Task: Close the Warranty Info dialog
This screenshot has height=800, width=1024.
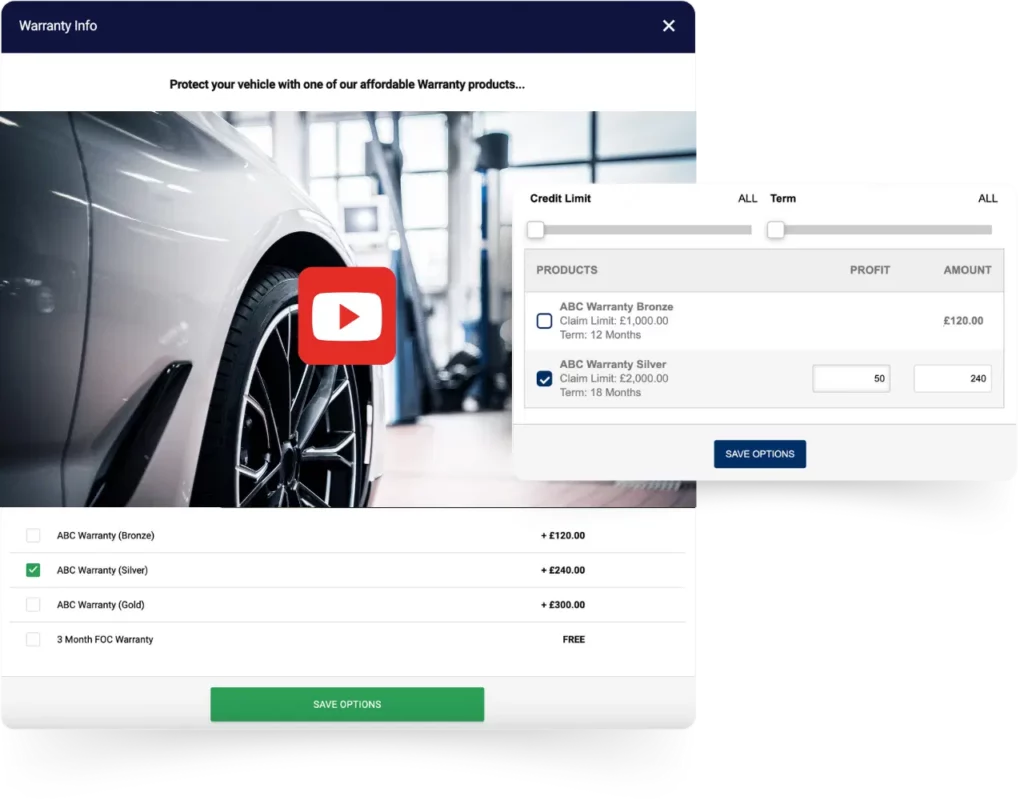Action: coord(668,26)
